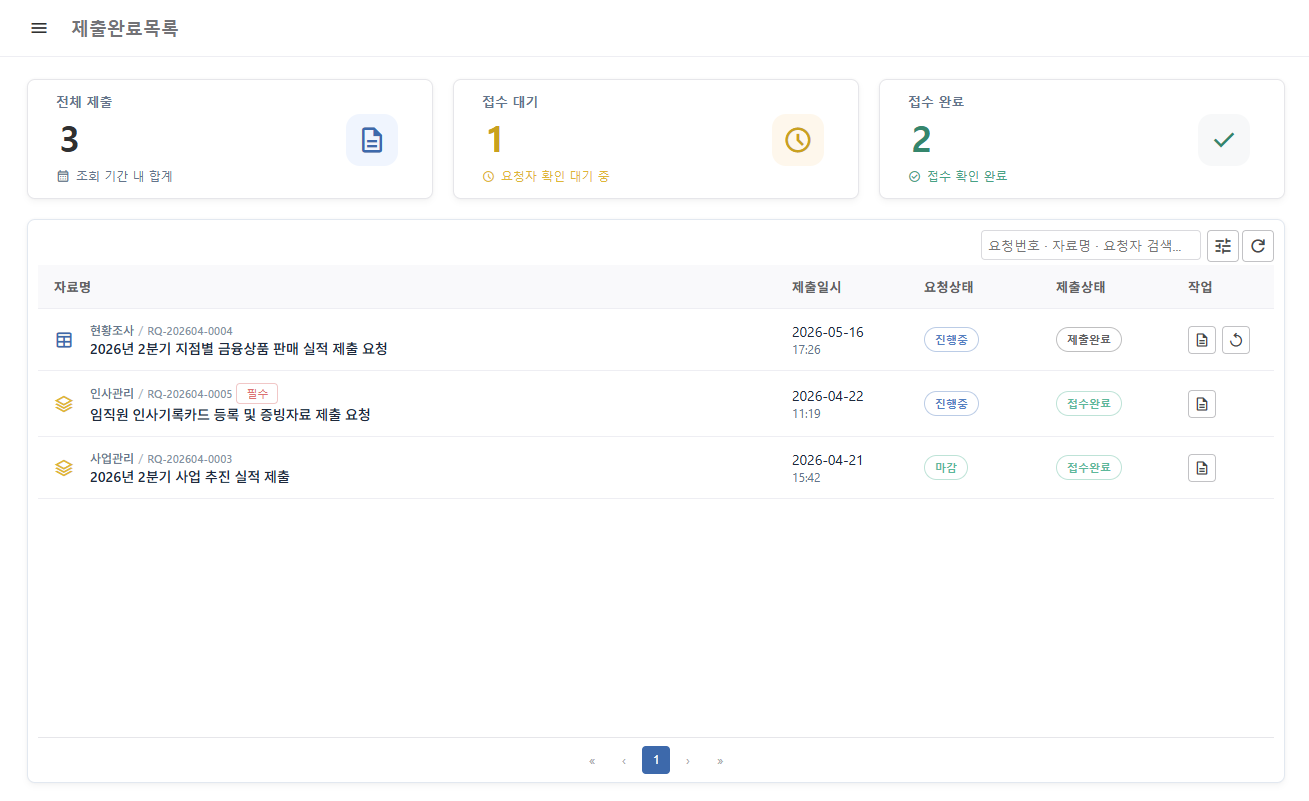The image size is (1309, 801).
Task: Click the RQ-202604-0004 request number
Action: (190, 331)
